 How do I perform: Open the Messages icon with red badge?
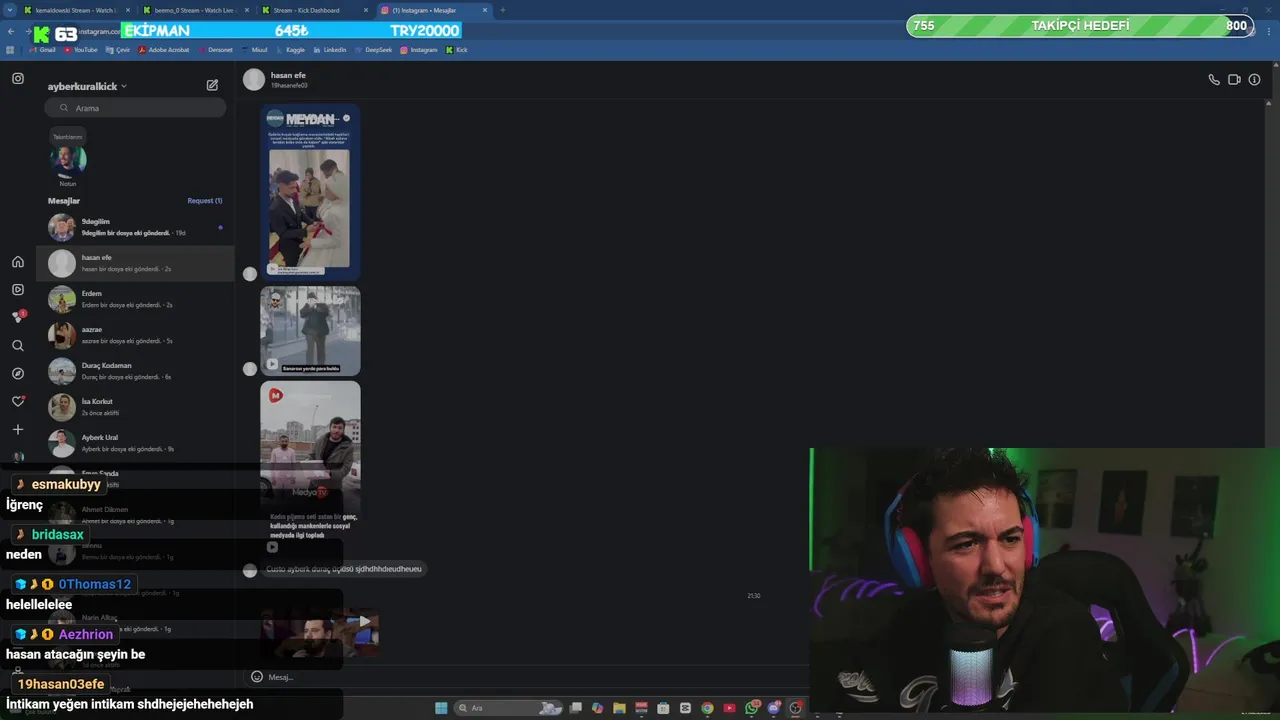click(18, 317)
